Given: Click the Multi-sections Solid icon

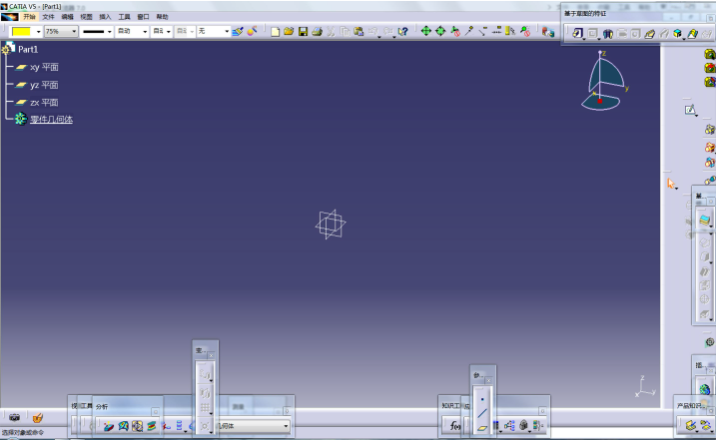Looking at the screenshot, I should click(693, 34).
